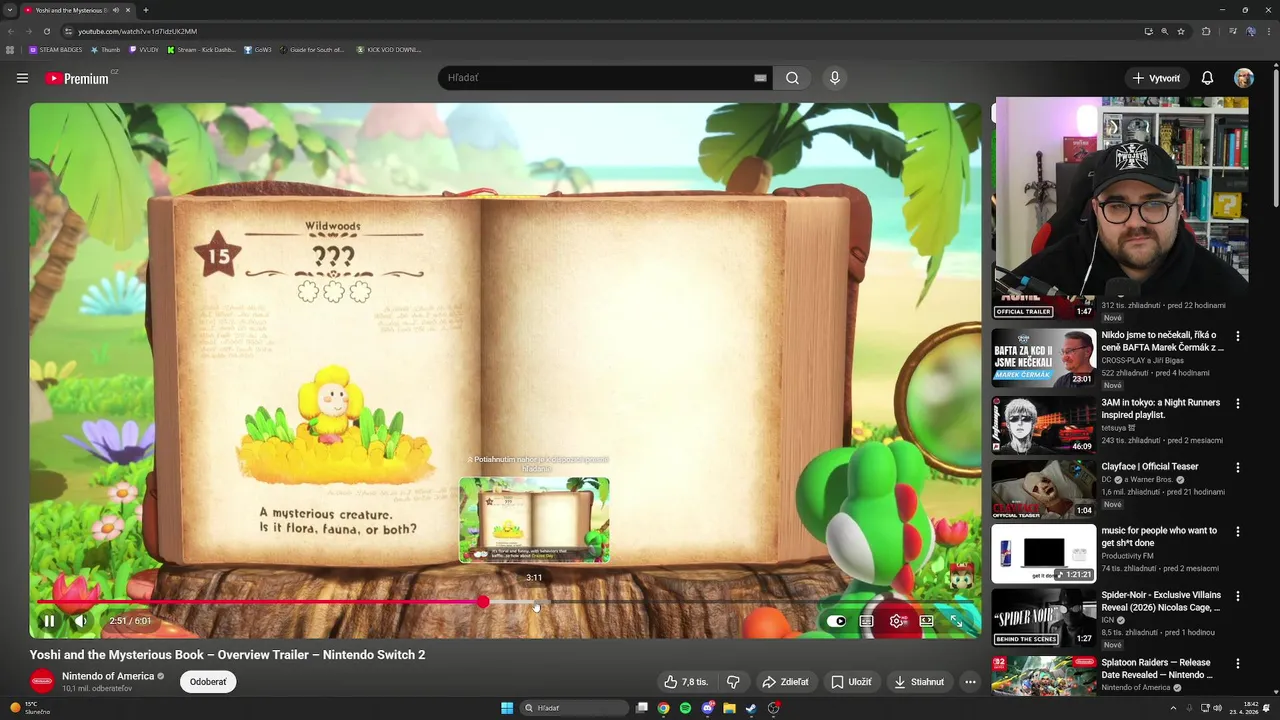Seek to the 3:11 mark on progress bar

535,602
